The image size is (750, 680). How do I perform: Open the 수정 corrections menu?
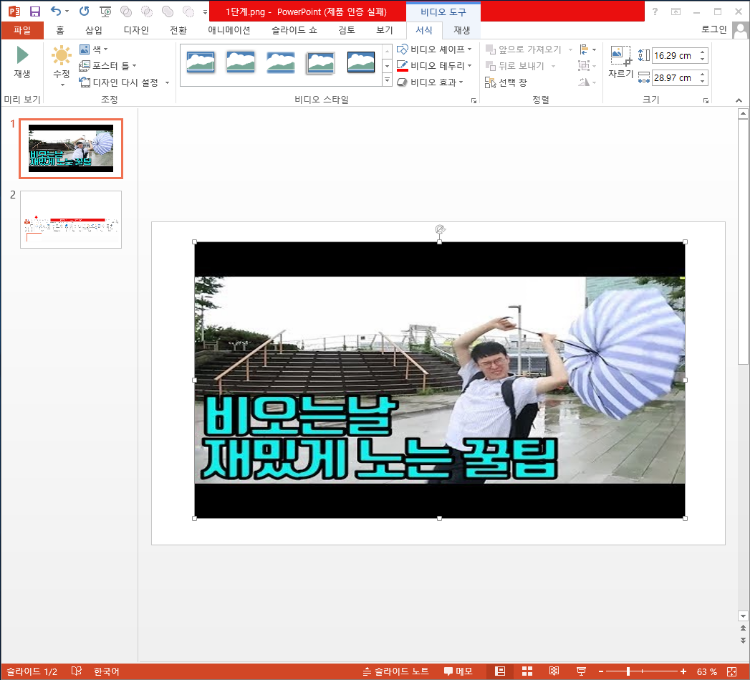(x=62, y=66)
